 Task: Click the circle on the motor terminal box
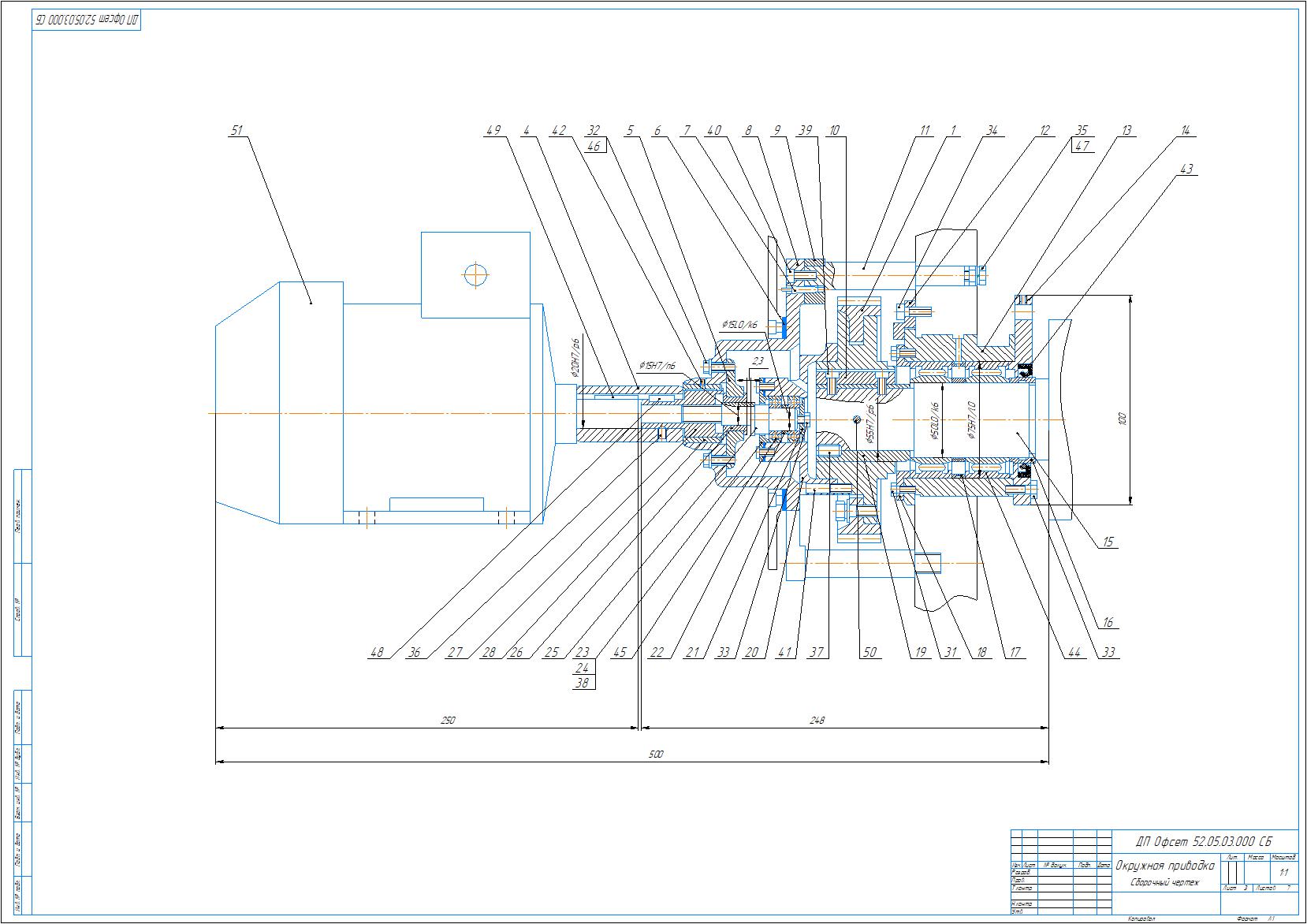476,275
